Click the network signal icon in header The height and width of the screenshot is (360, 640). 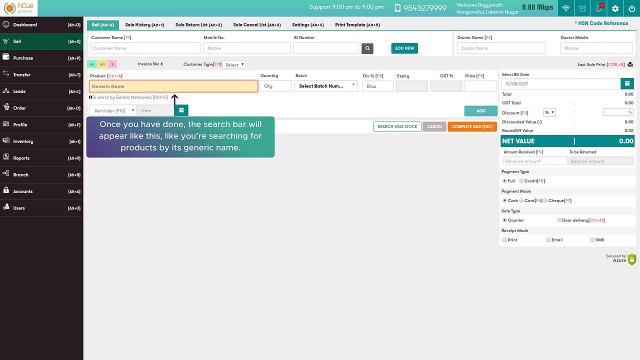tap(566, 8)
